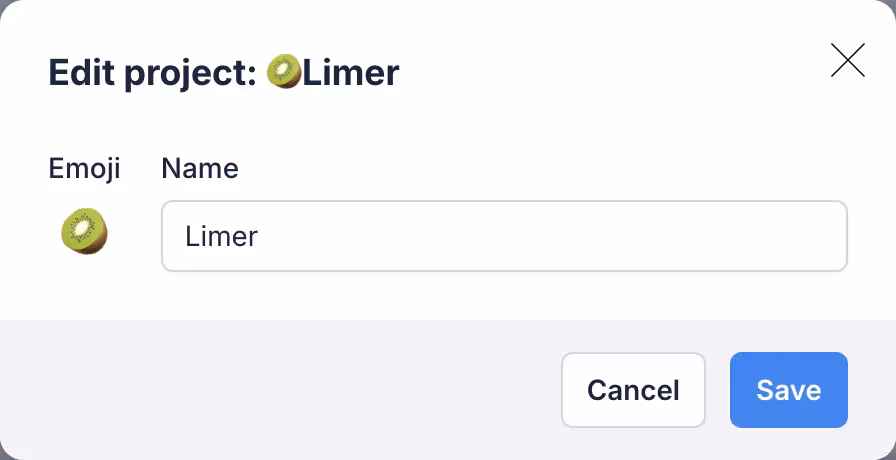The image size is (896, 460).
Task: Save the project changes
Action: 788,389
